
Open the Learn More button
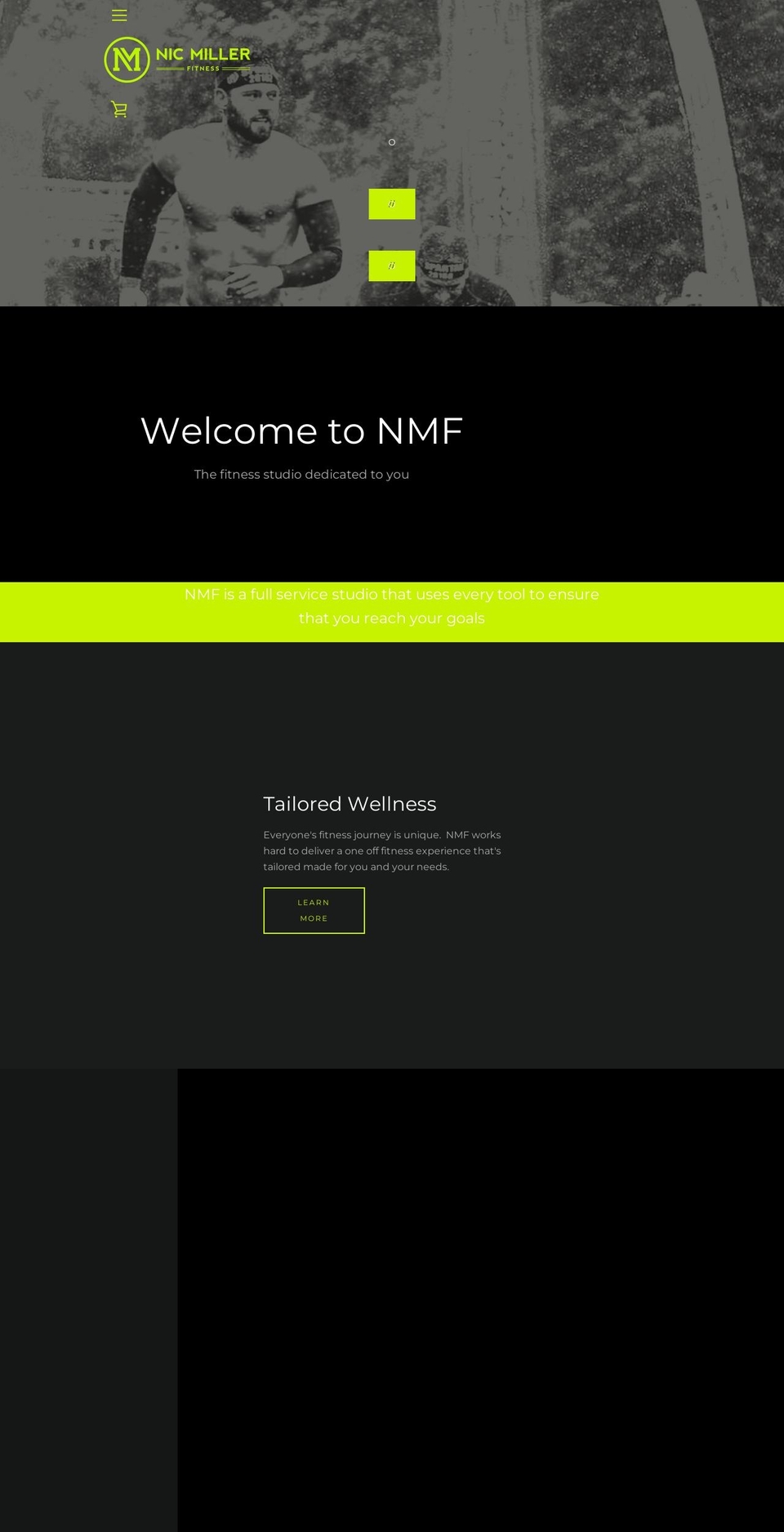tap(314, 910)
